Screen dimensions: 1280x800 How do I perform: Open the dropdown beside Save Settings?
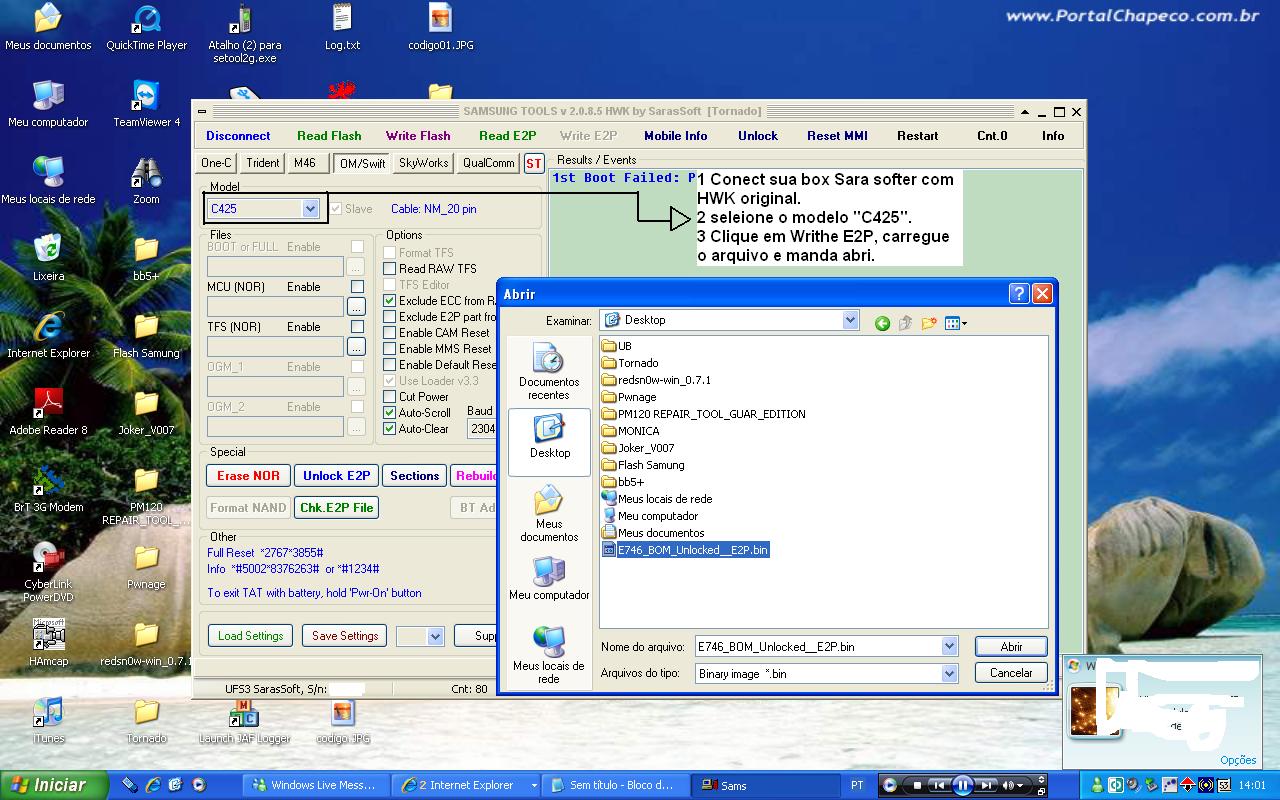click(435, 636)
